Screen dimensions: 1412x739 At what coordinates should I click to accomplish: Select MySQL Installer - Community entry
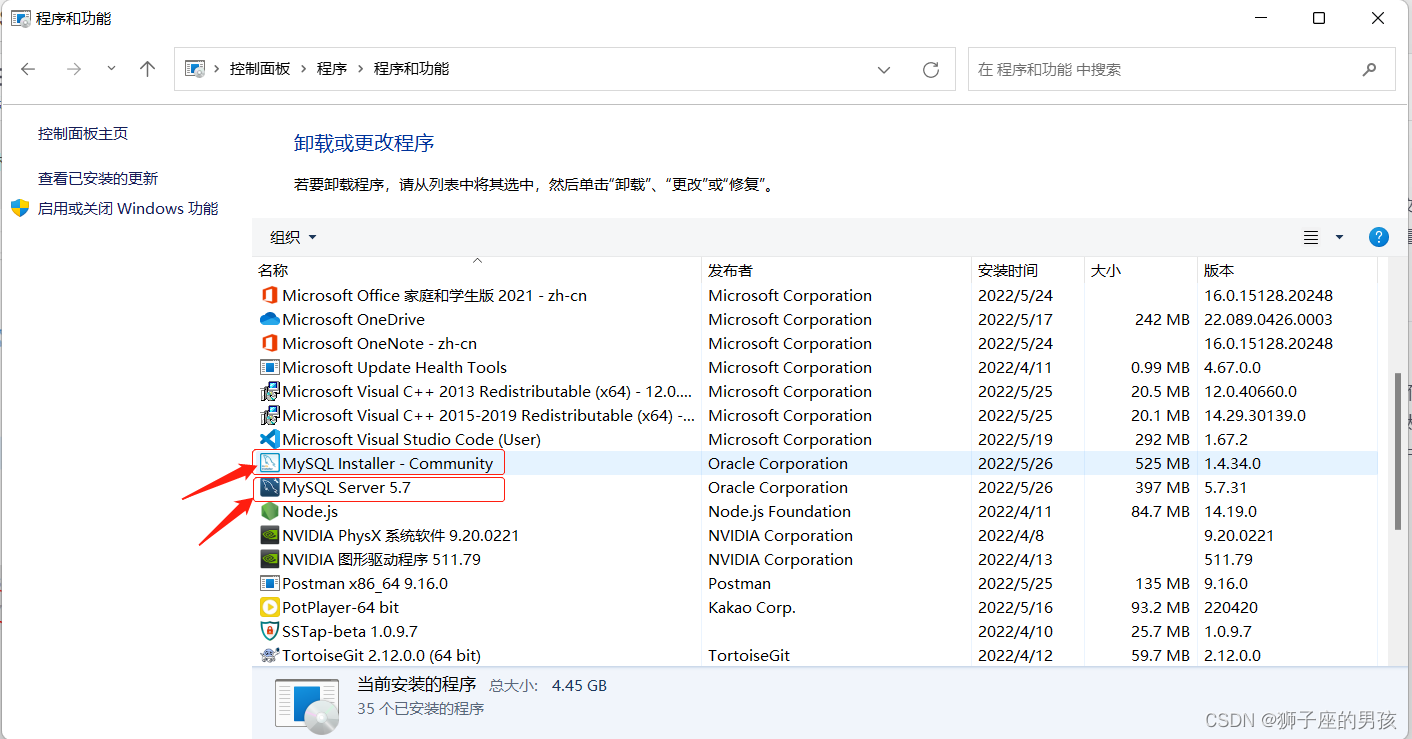tap(388, 463)
